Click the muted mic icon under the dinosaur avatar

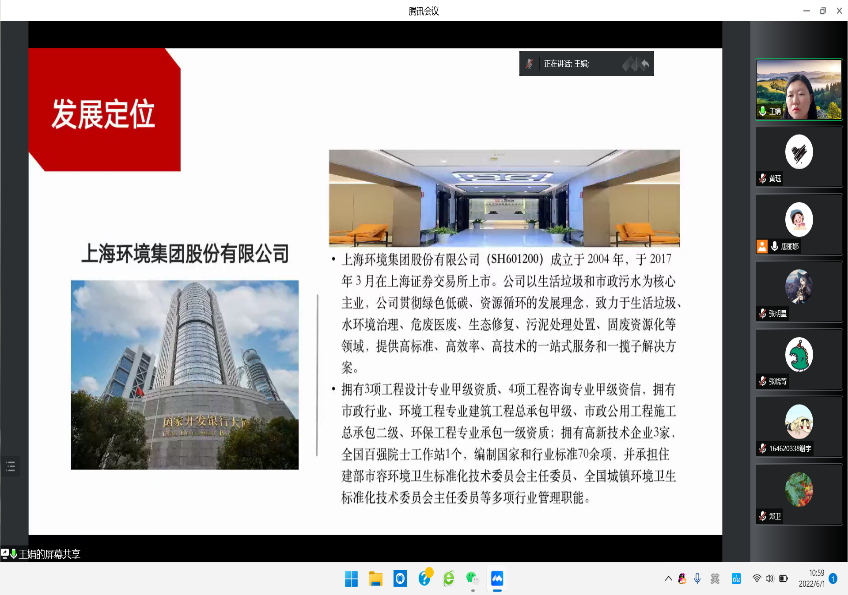(x=763, y=381)
